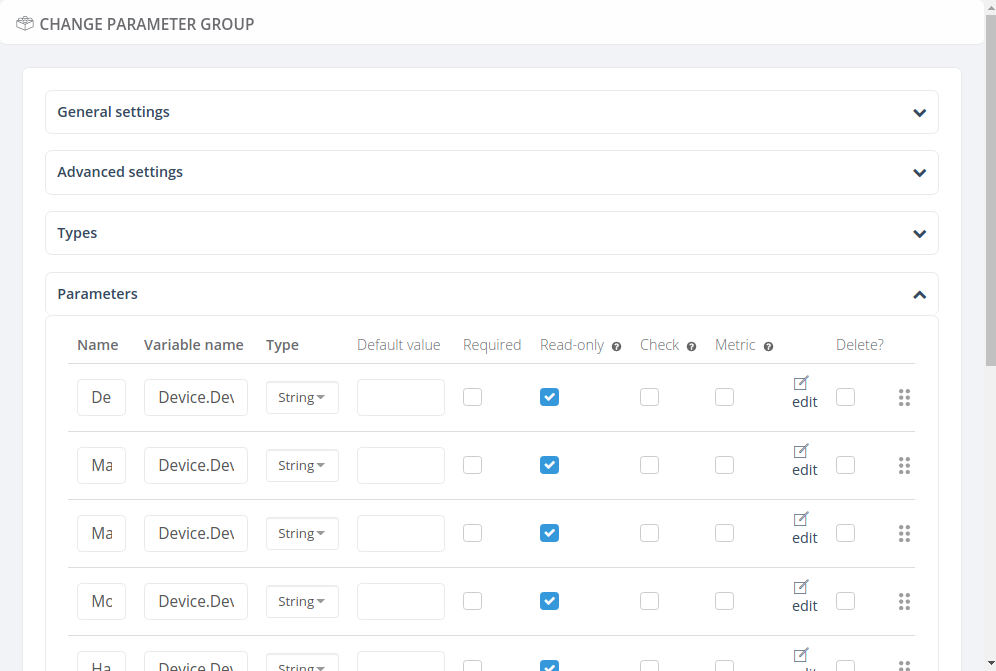Enable Required checkbox in the first row
The width and height of the screenshot is (996, 671).
coord(472,397)
